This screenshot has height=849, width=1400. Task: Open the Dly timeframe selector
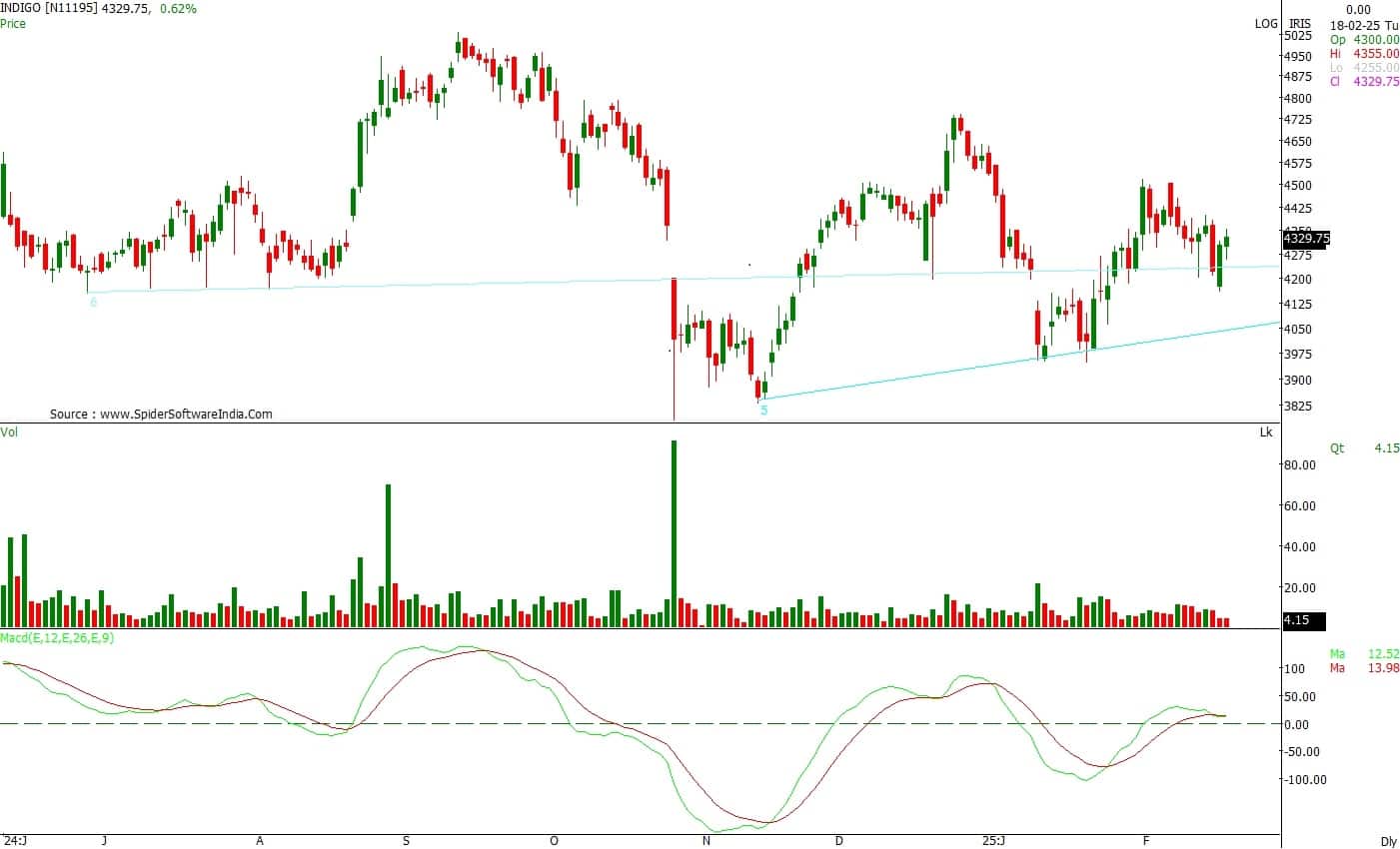(1388, 841)
